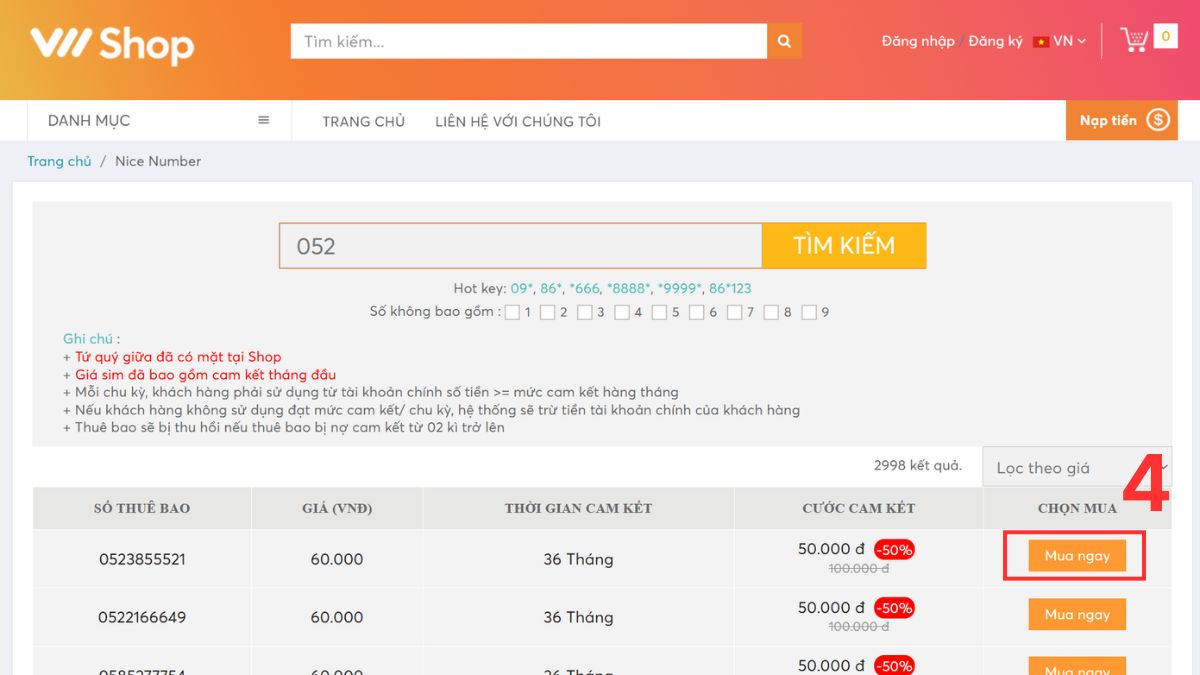The width and height of the screenshot is (1200, 675).
Task: Check the '9' exclusion checkbox
Action: [x=810, y=312]
